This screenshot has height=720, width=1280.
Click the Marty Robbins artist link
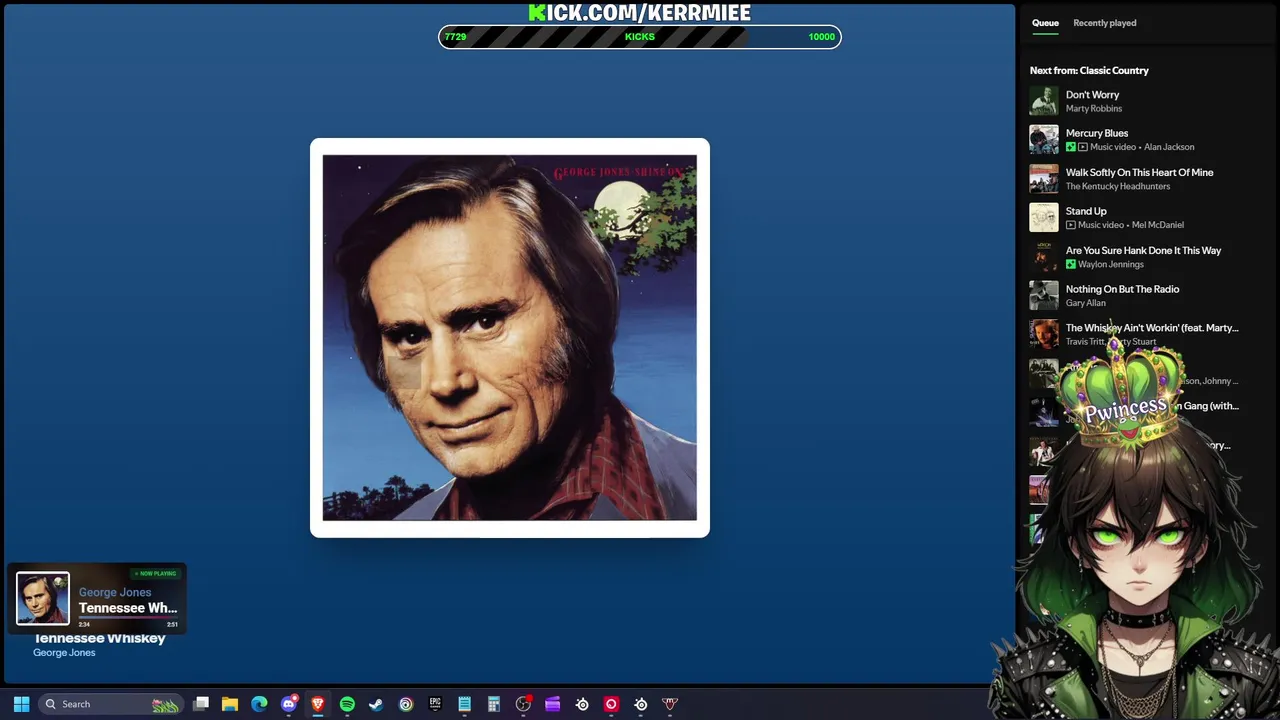(x=1093, y=108)
